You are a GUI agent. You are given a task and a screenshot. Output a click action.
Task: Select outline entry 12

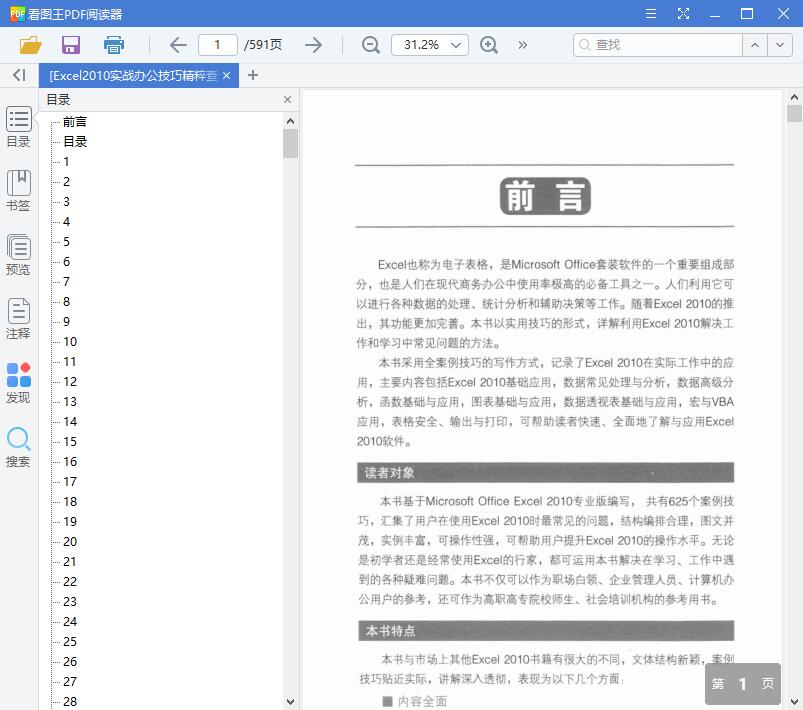[70, 382]
